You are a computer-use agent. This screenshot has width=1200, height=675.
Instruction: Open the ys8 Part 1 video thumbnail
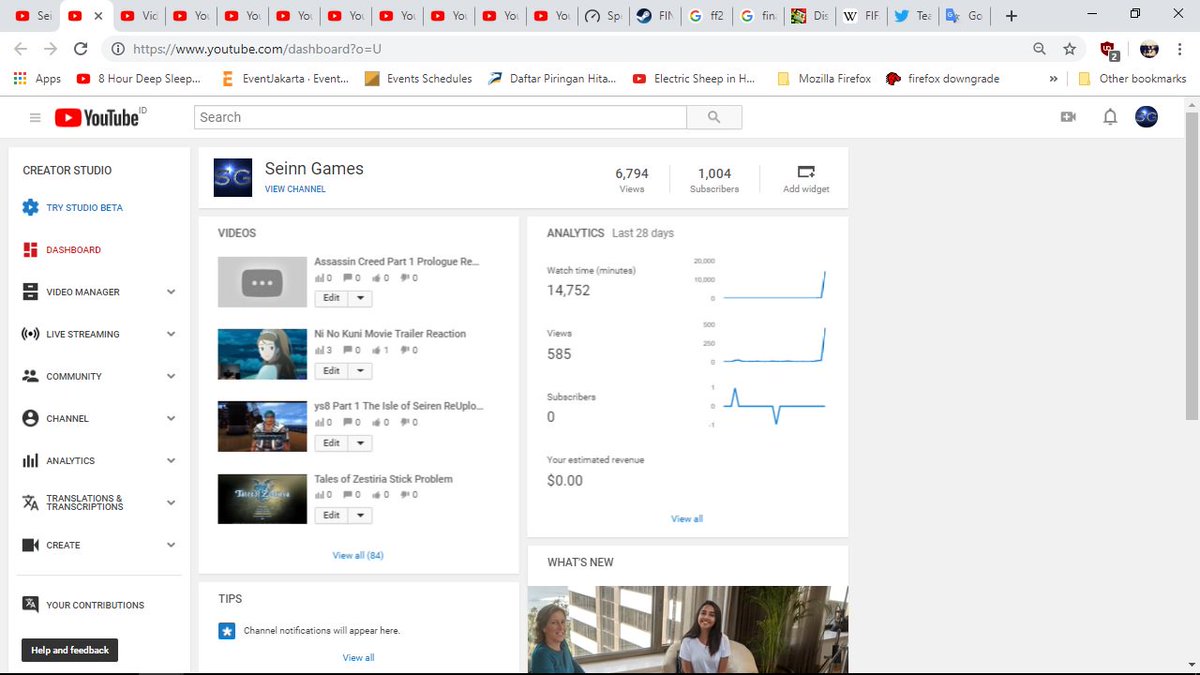pyautogui.click(x=262, y=427)
